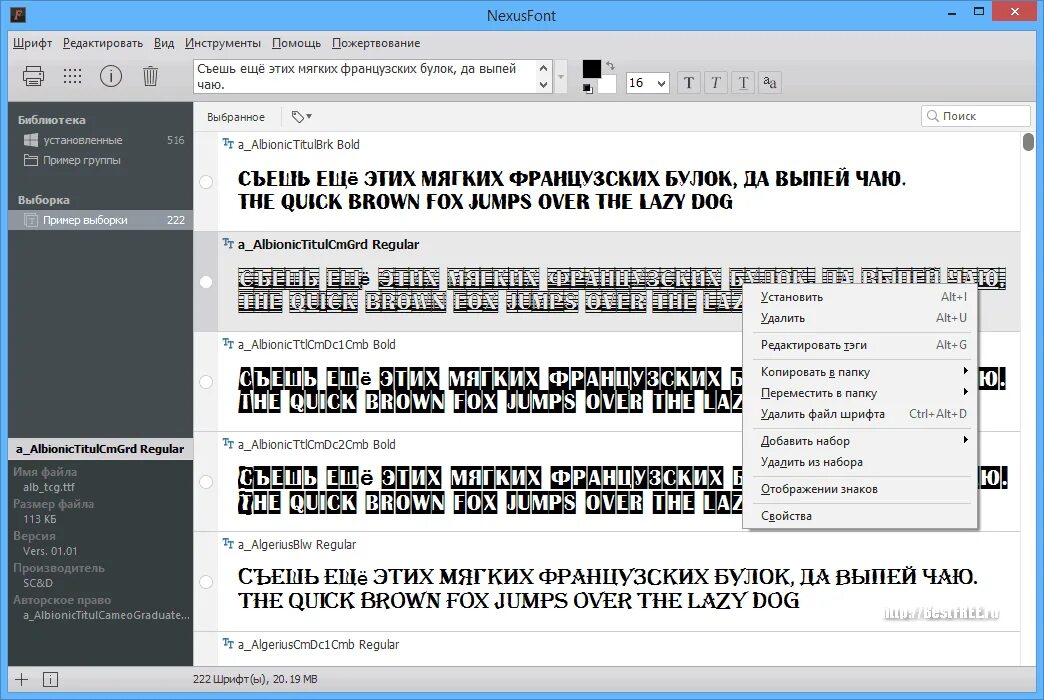The width and height of the screenshot is (1044, 700).
Task: Click a_AlgeriusCmDc1Cmb Regular font name
Action: pyautogui.click(x=318, y=645)
